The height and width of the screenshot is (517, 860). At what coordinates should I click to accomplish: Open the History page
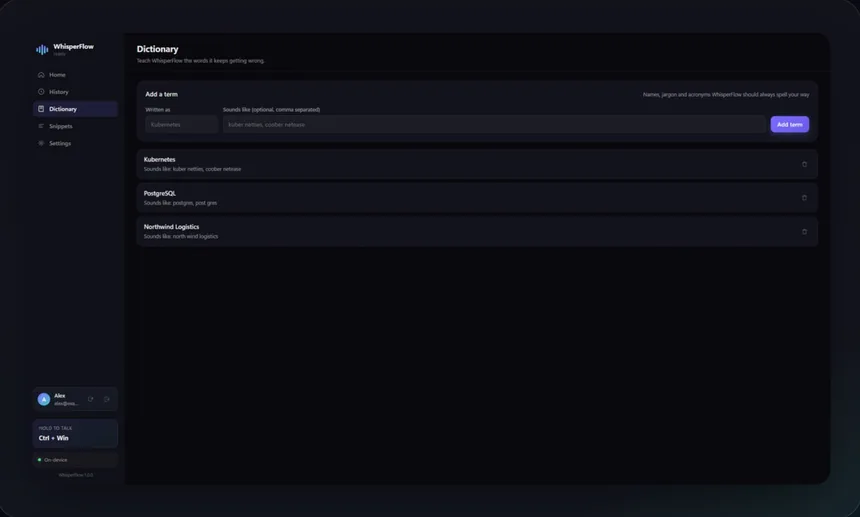(x=75, y=92)
